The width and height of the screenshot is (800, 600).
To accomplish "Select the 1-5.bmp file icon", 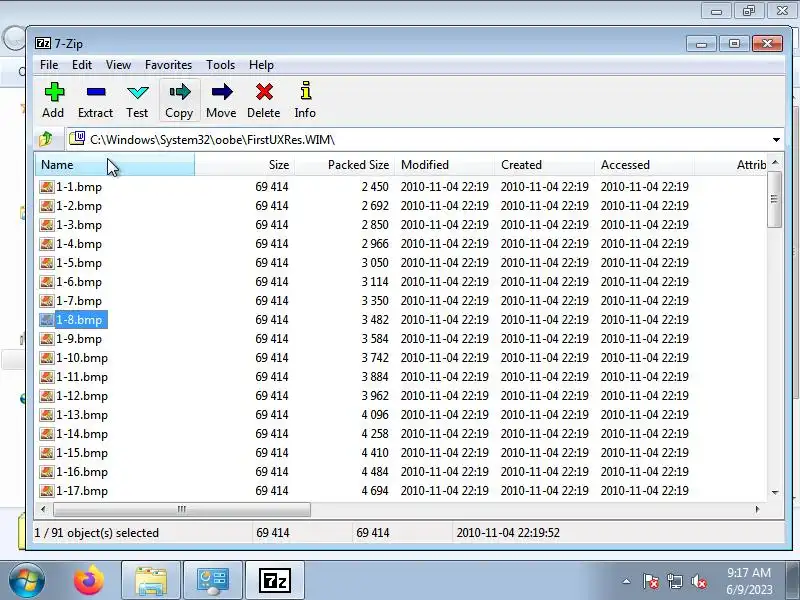I will click(46, 263).
